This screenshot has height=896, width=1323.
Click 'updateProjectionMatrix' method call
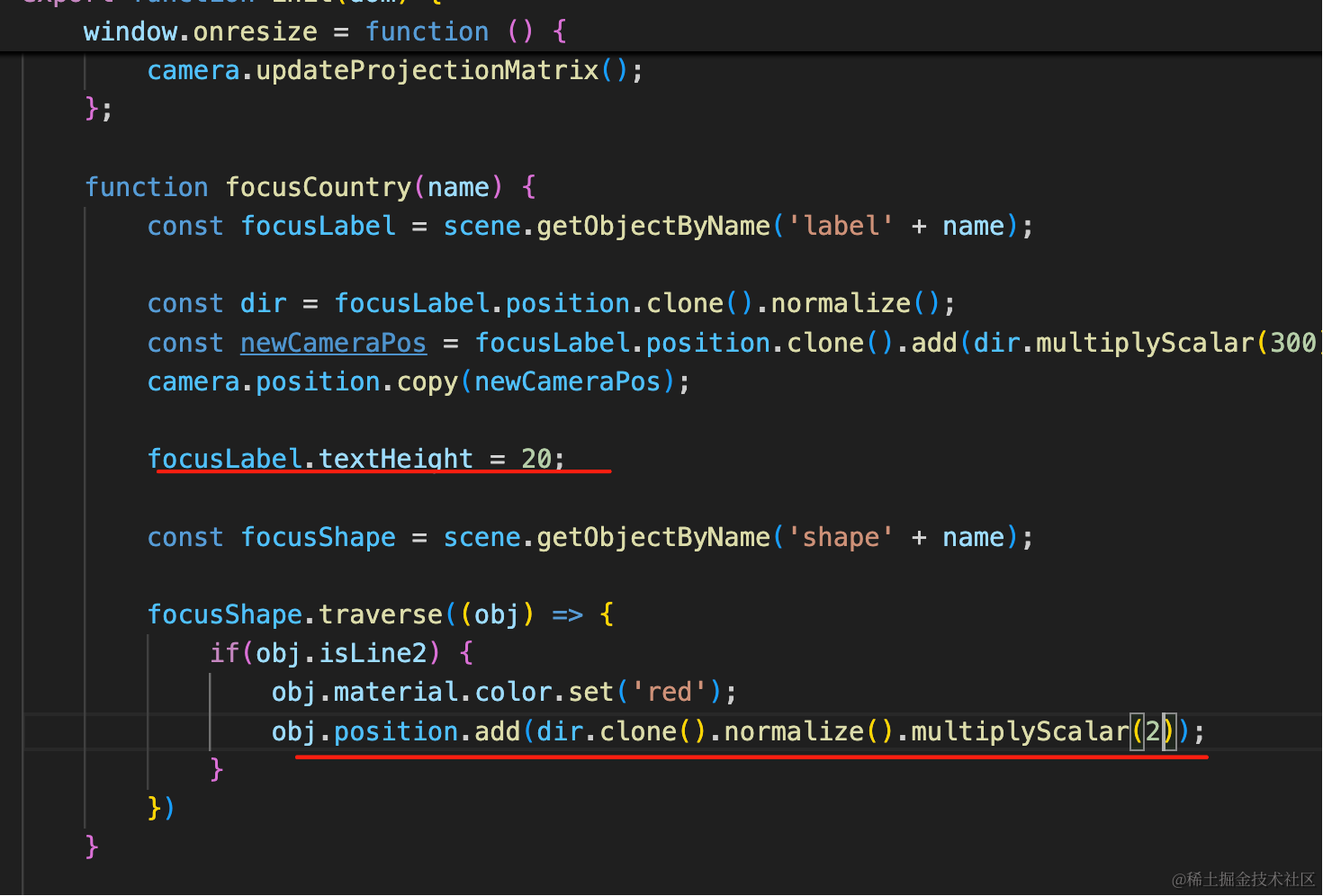[x=427, y=70]
